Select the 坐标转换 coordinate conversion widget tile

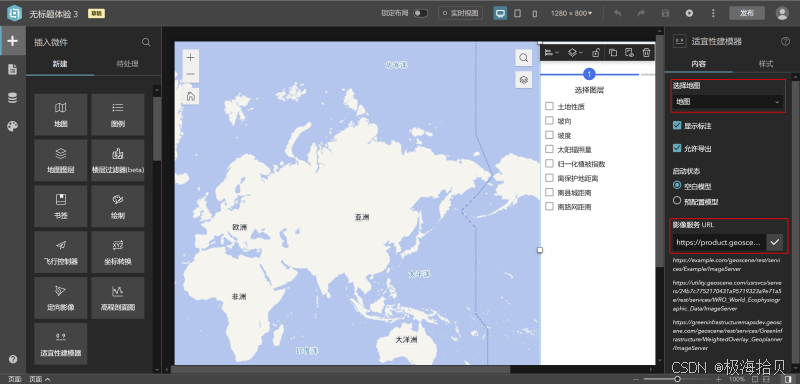click(118, 252)
